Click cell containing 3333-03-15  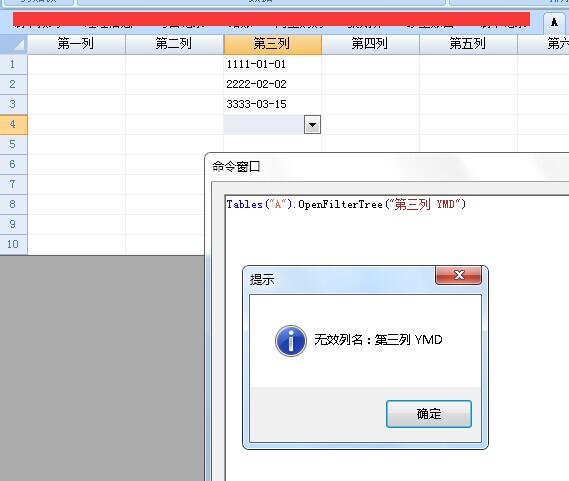(273, 105)
